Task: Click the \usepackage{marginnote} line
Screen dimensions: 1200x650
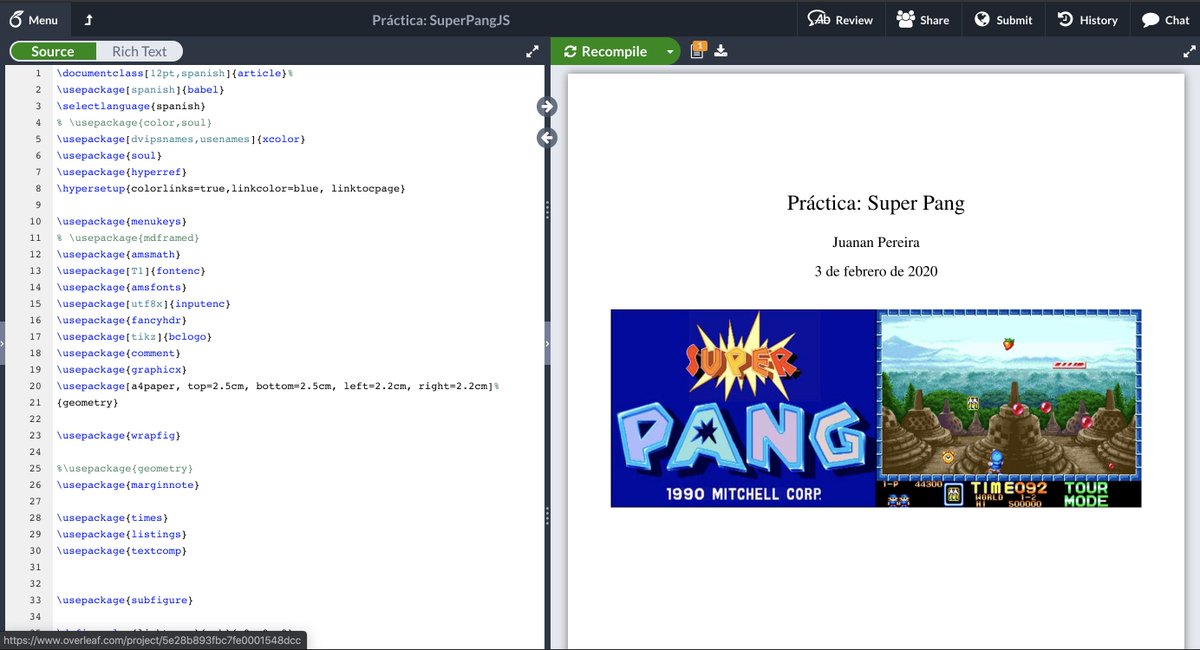Action: coord(127,485)
